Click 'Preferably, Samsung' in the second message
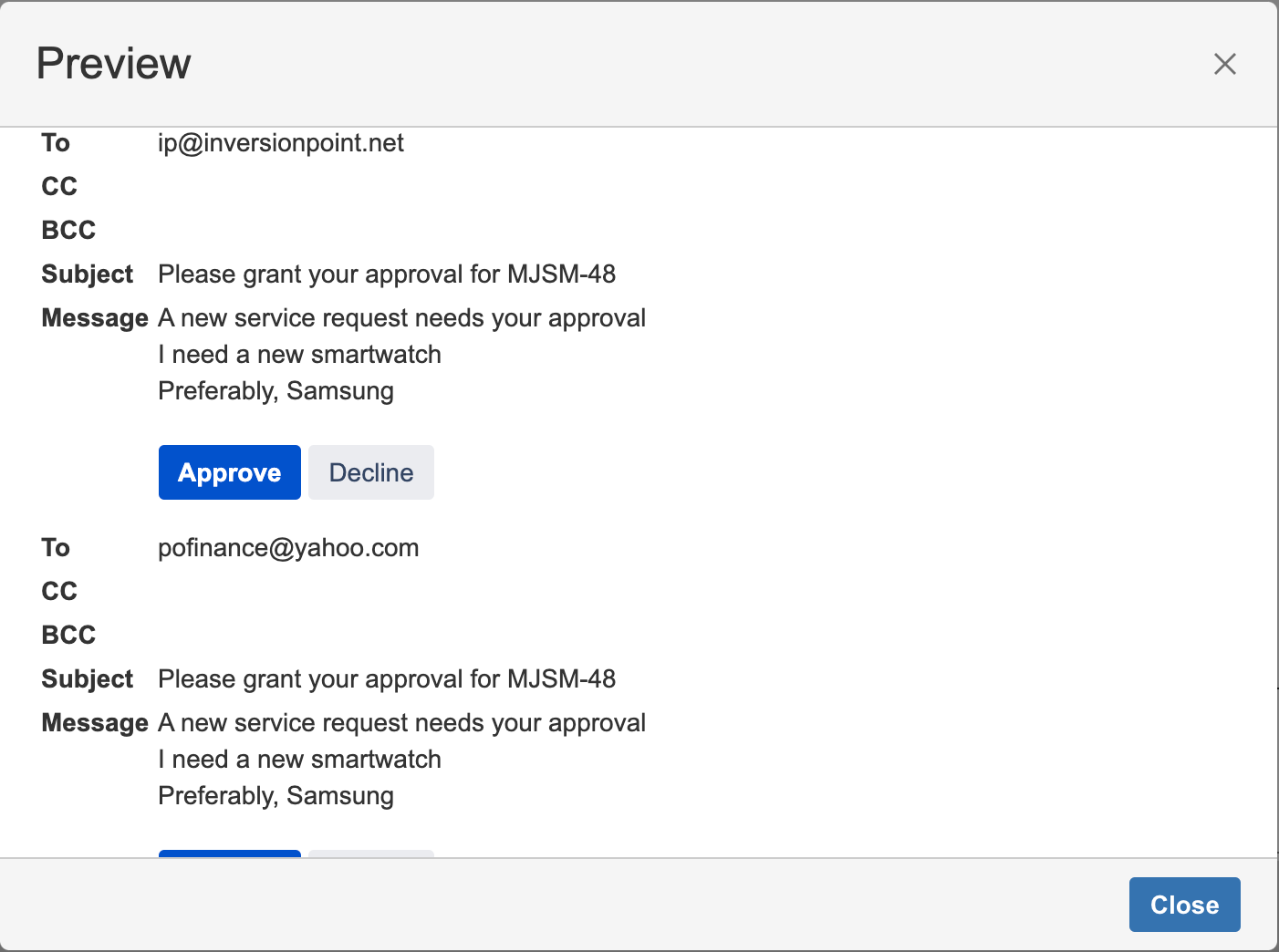Image resolution: width=1279 pixels, height=952 pixels. coord(276,796)
